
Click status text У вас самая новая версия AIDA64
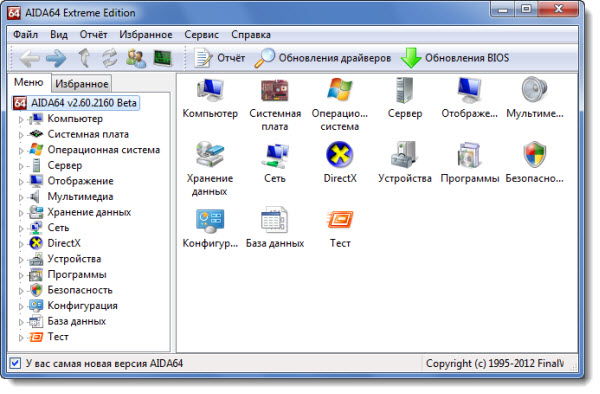click(104, 363)
